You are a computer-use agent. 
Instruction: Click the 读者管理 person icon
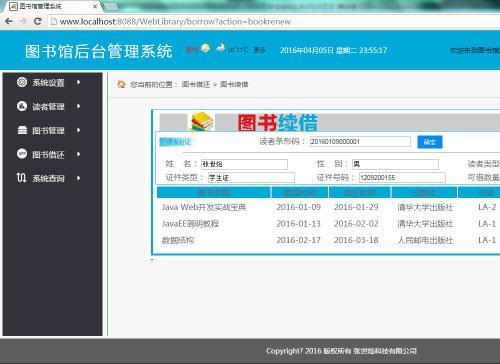pyautogui.click(x=22, y=106)
